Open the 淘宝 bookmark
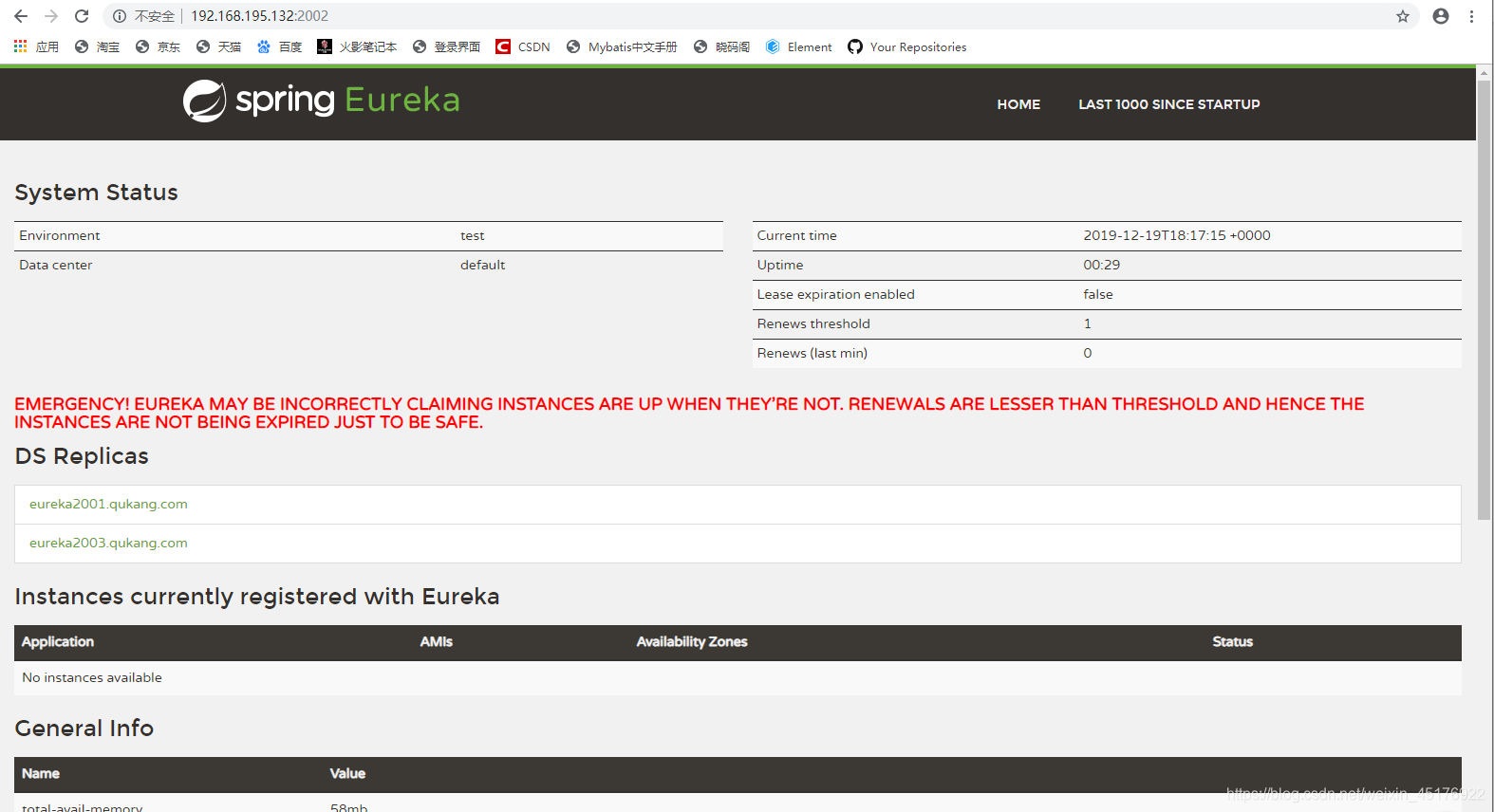This screenshot has height=812, width=1494. tap(97, 46)
